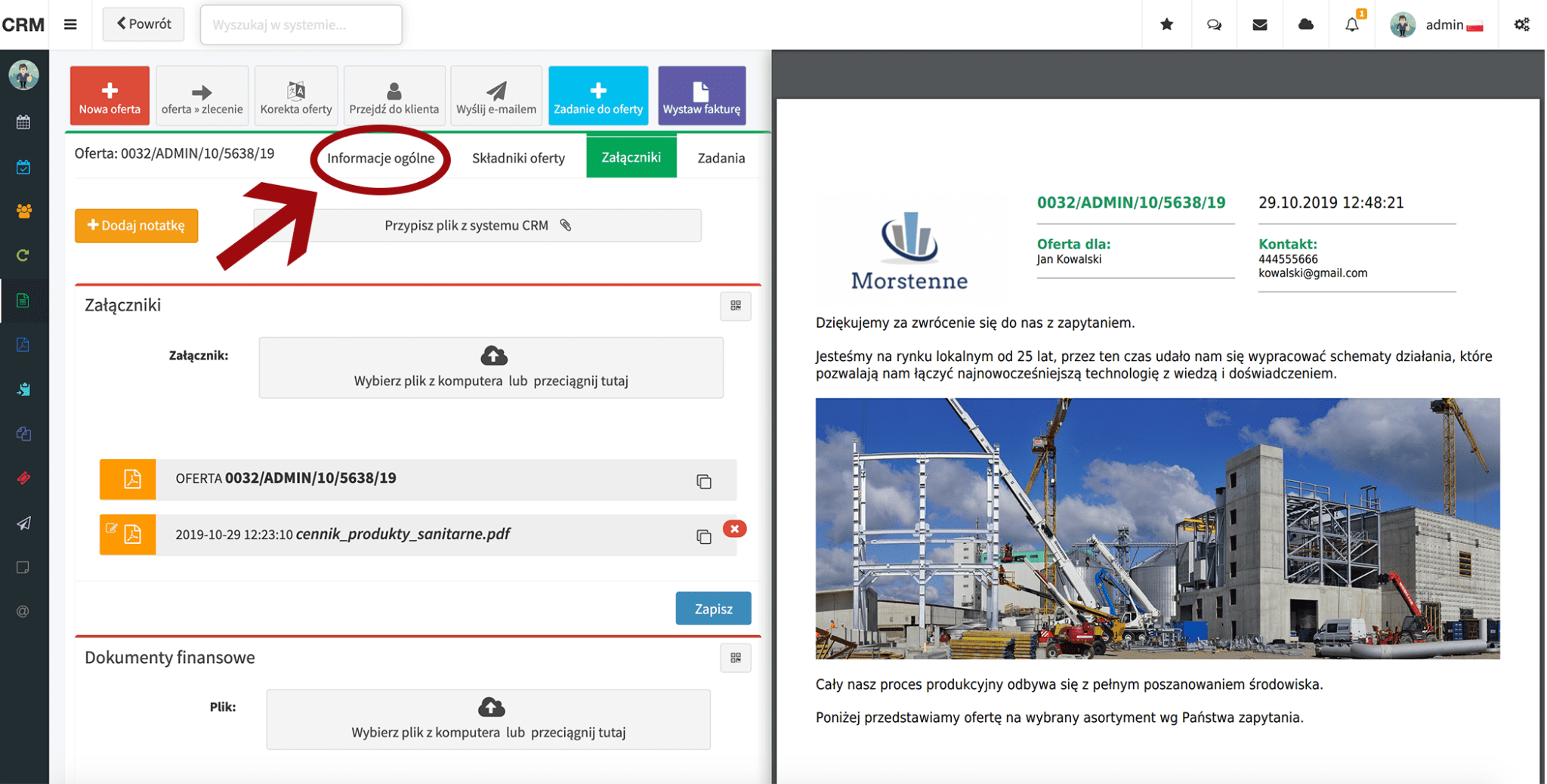
Task: Click the Dodaj notatkę button
Action: pyautogui.click(x=137, y=226)
